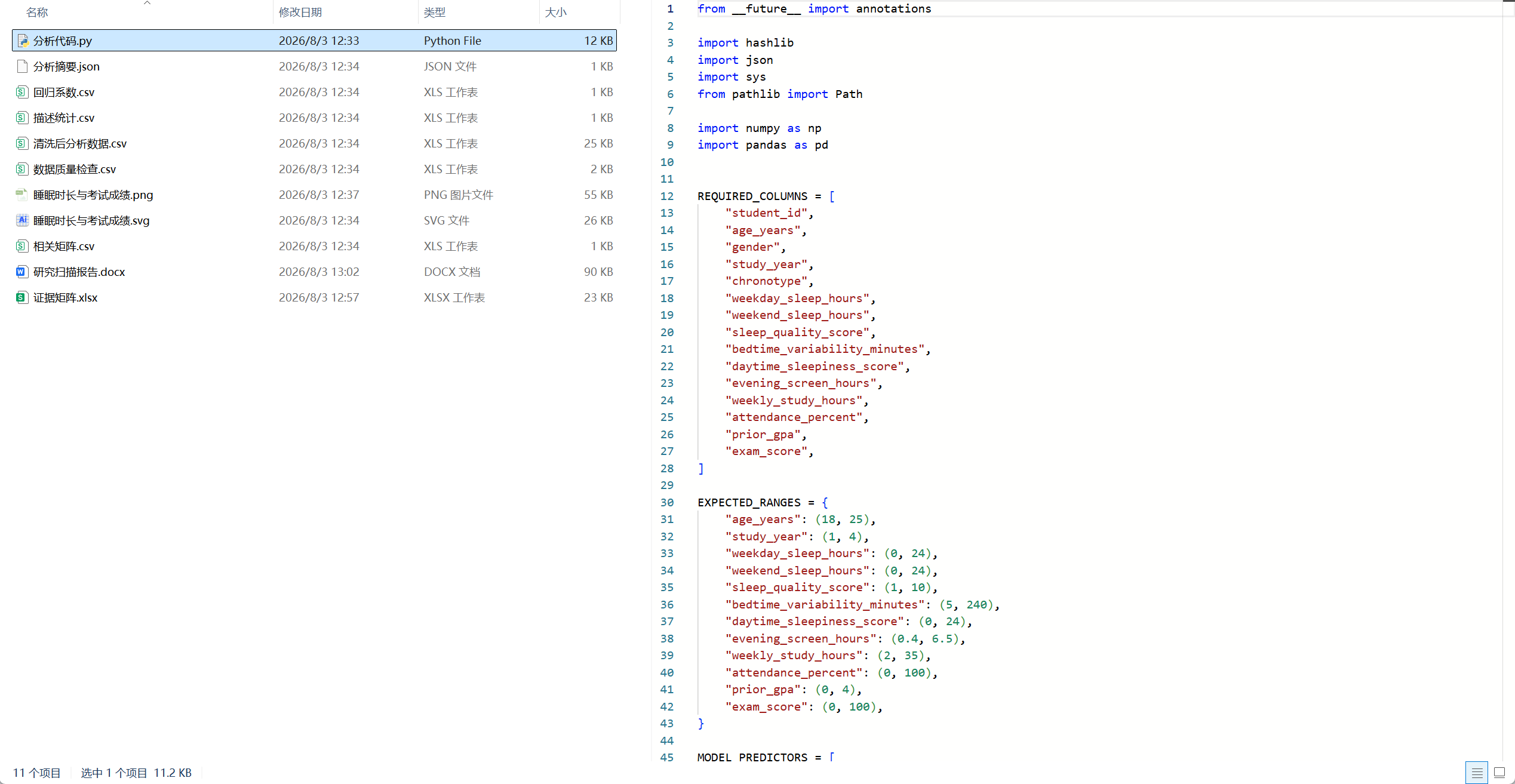Click the import hashlib line
This screenshot has height=784, width=1515.
point(745,42)
